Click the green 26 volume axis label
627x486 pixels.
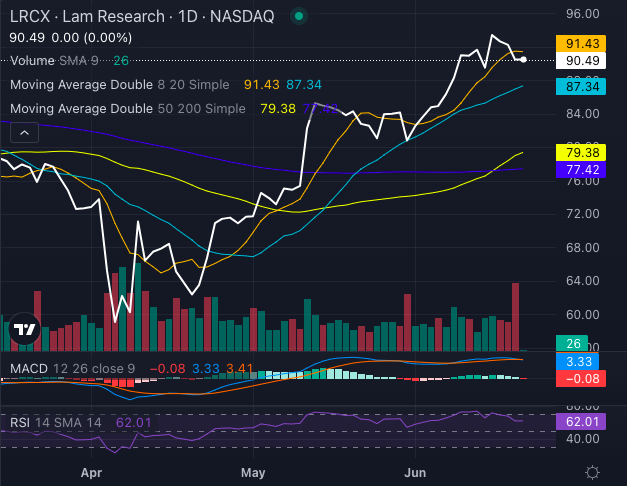coord(572,343)
